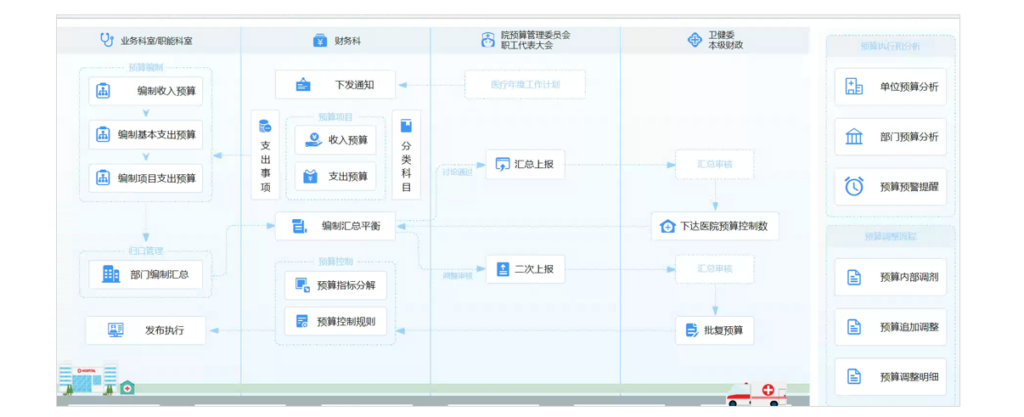
Task: Select the 部门编制汇总 building icon
Action: pyautogui.click(x=111, y=274)
